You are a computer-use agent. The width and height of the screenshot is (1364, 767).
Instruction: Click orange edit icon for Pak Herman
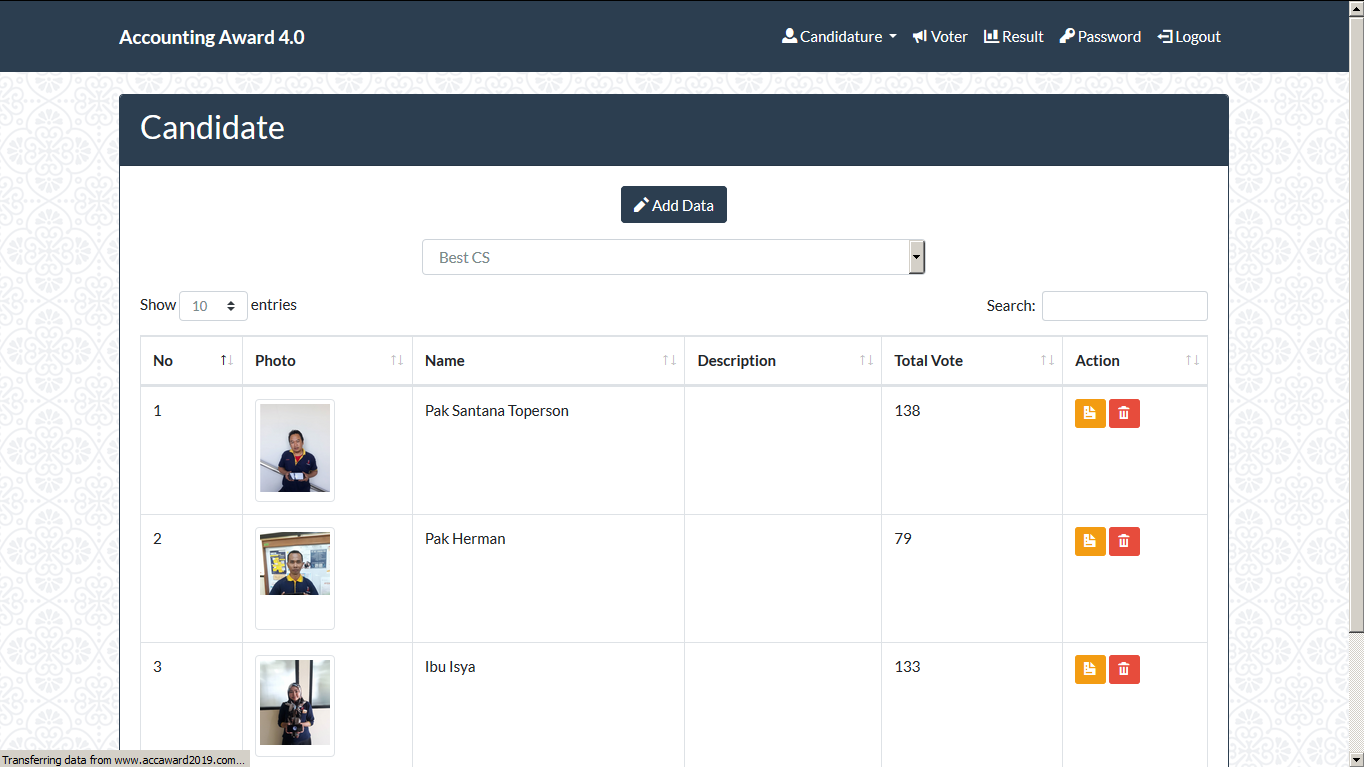click(x=1090, y=541)
